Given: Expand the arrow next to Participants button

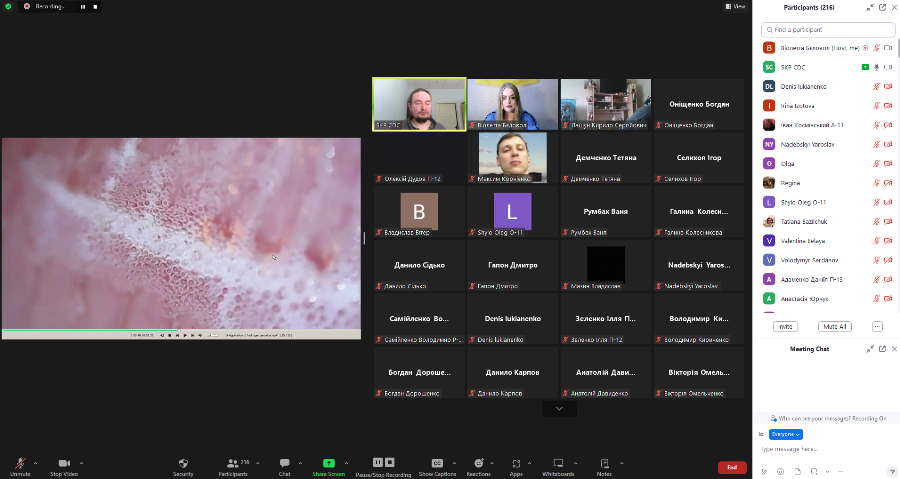Looking at the screenshot, I should 257,463.
